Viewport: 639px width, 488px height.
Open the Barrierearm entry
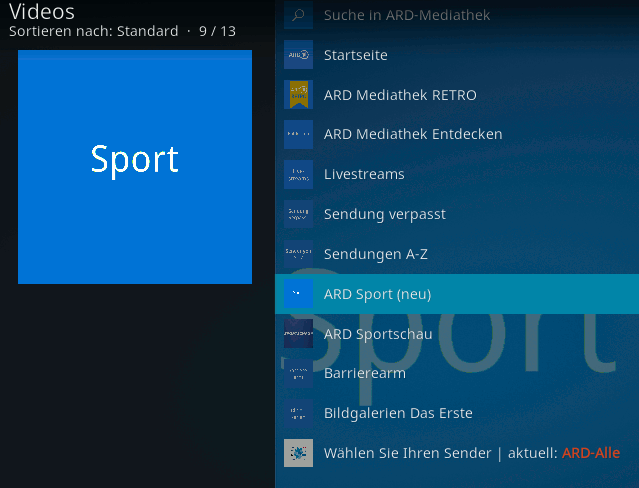click(x=457, y=373)
